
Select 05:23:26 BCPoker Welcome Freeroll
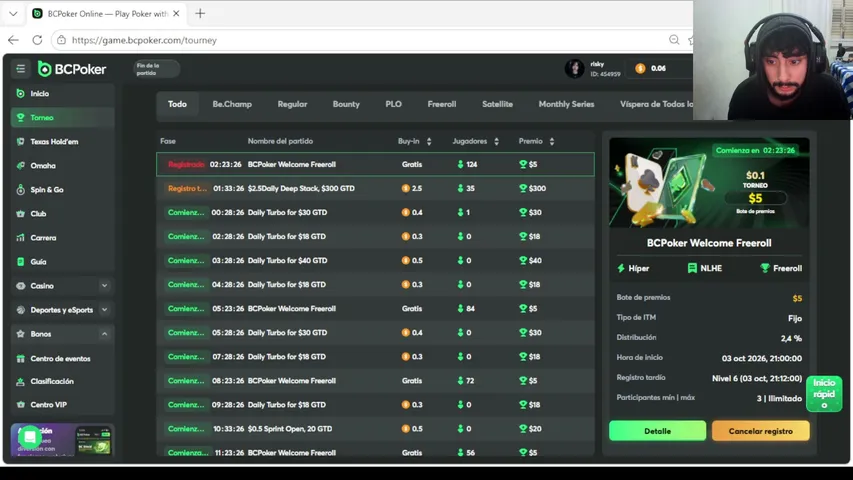(375, 309)
